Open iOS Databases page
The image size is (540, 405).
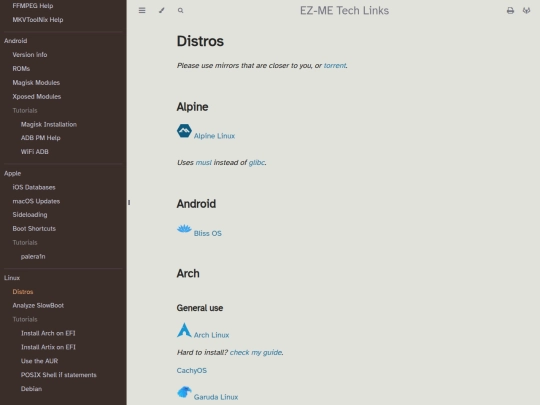(x=34, y=187)
